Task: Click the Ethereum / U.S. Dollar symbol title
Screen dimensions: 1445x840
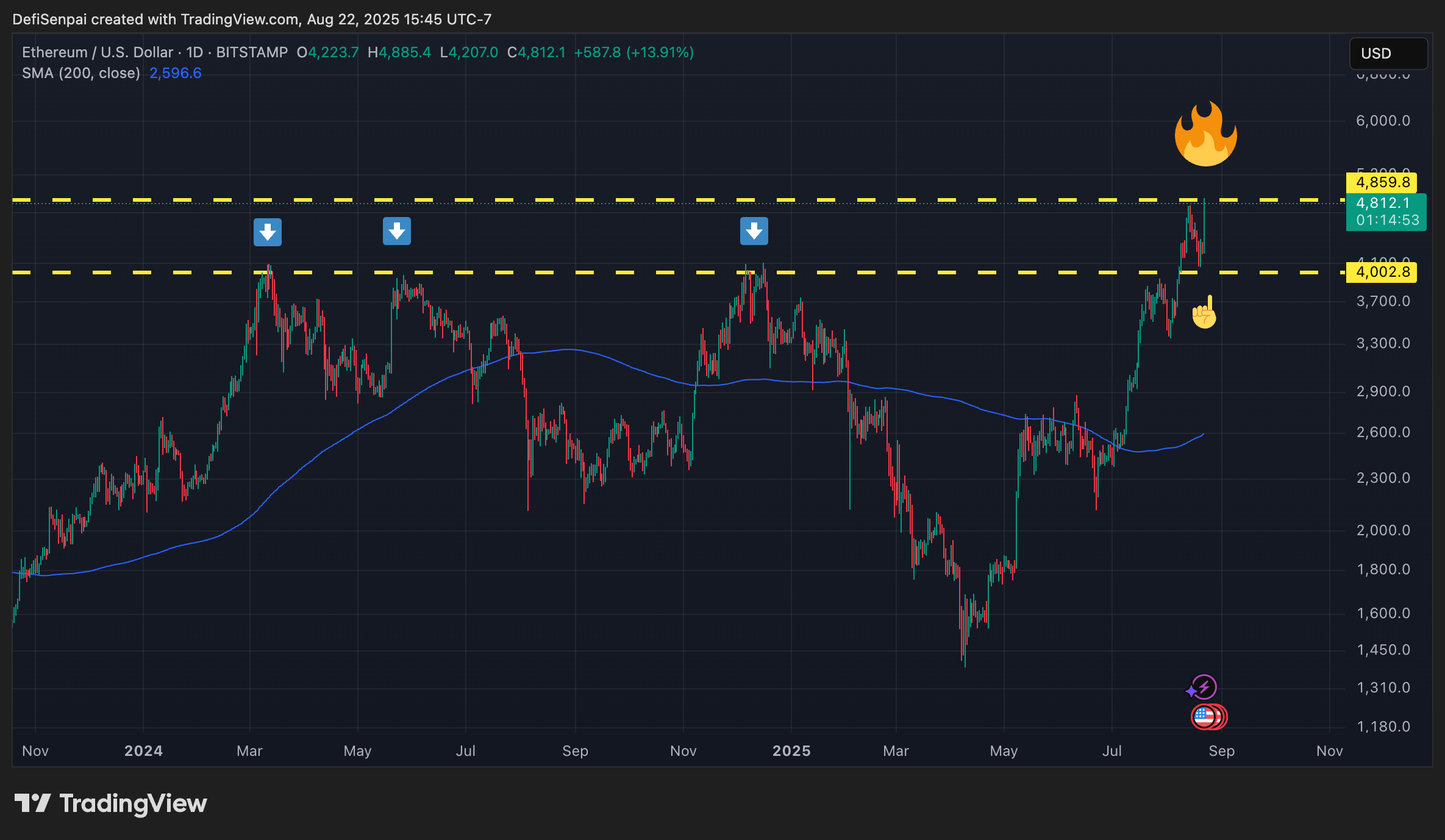Action: pos(98,52)
